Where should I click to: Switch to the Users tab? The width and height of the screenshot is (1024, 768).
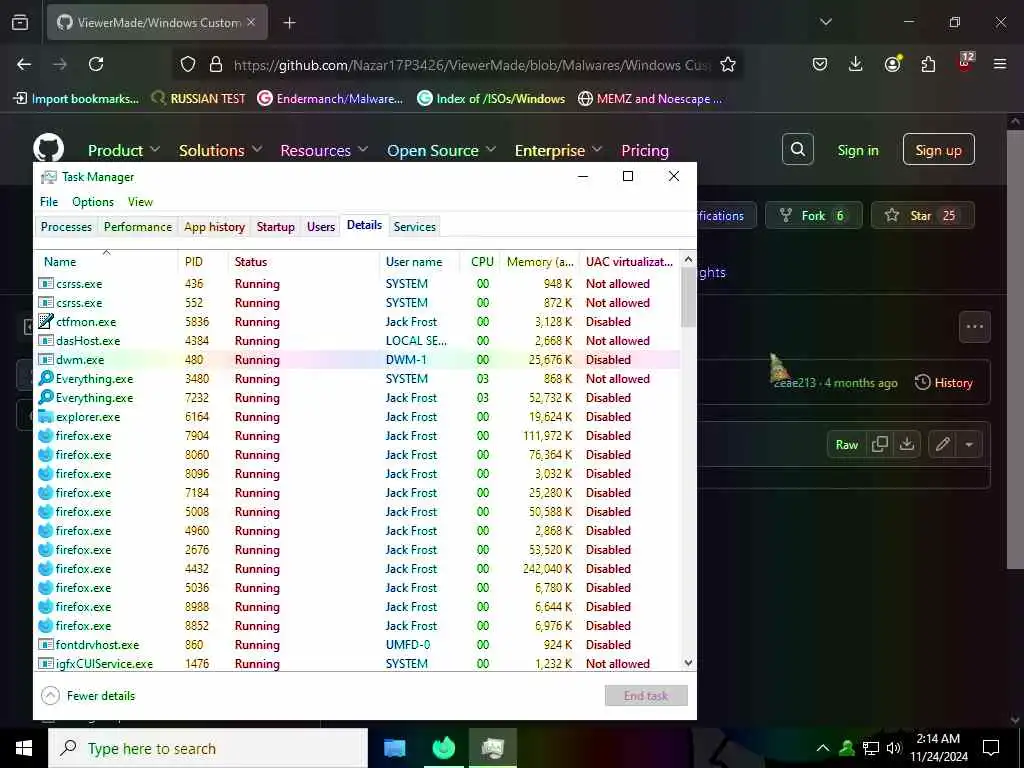point(321,227)
